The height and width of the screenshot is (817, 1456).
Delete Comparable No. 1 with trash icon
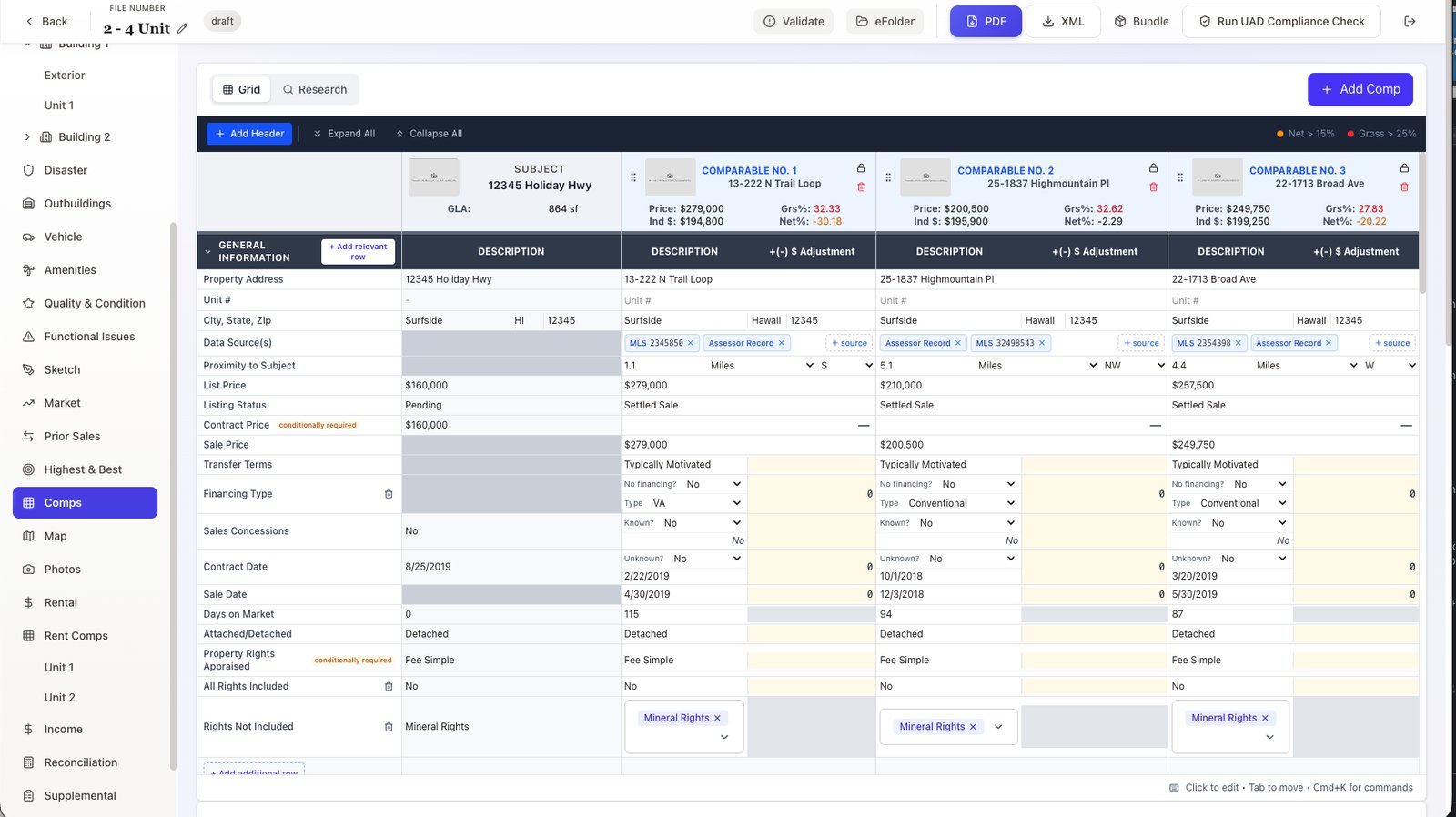point(861,187)
